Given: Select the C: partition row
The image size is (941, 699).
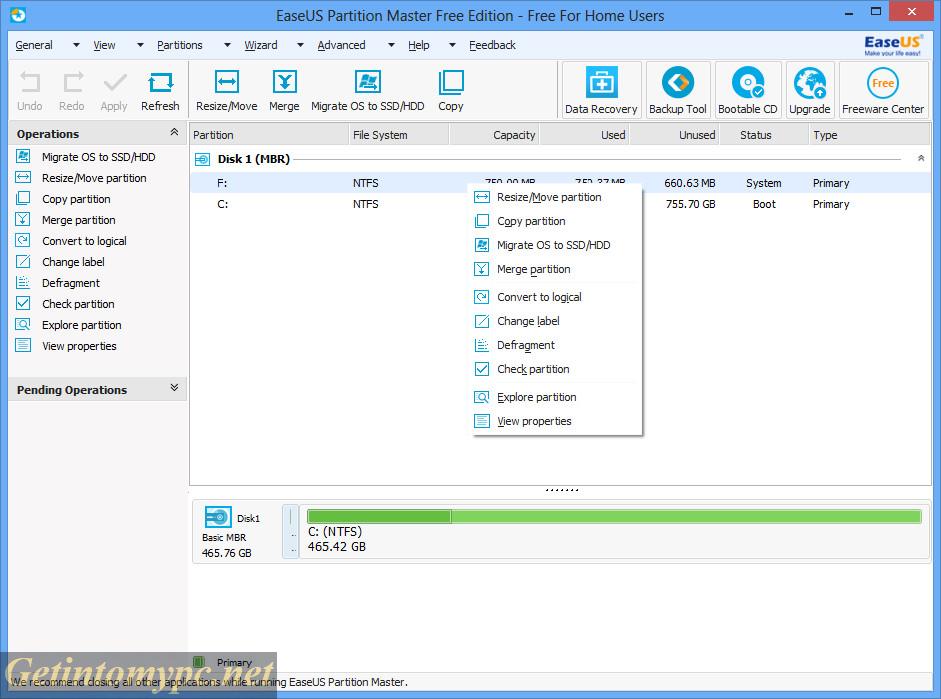Looking at the screenshot, I should click(561, 204).
